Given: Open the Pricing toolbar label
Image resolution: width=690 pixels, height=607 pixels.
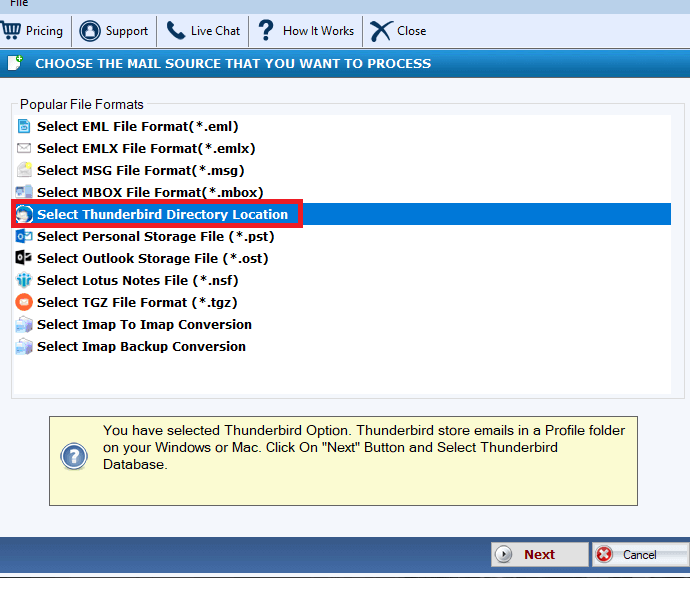Looking at the screenshot, I should click(44, 31).
